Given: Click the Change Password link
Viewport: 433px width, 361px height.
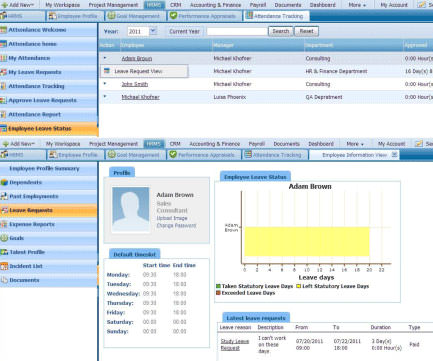Looking at the screenshot, I should pos(176,226).
